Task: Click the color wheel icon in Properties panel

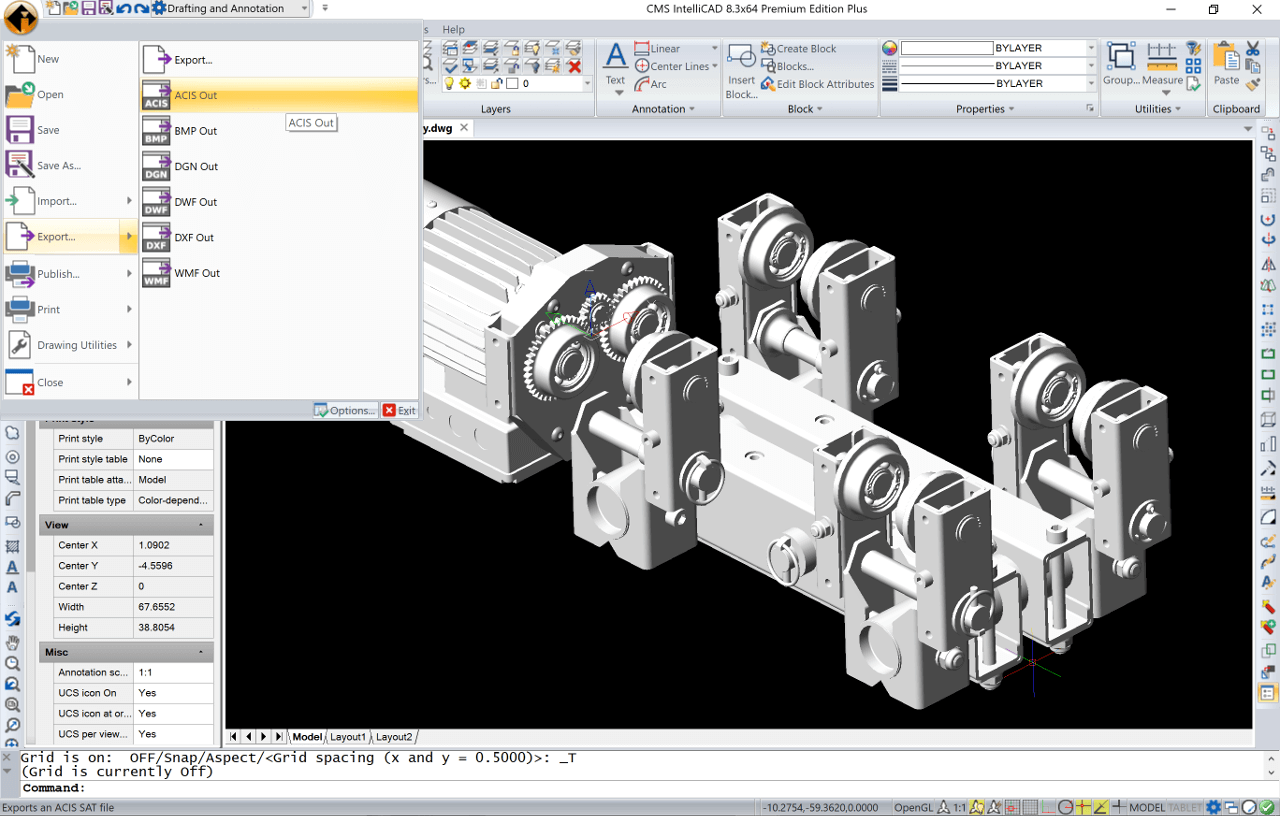Action: [x=890, y=48]
